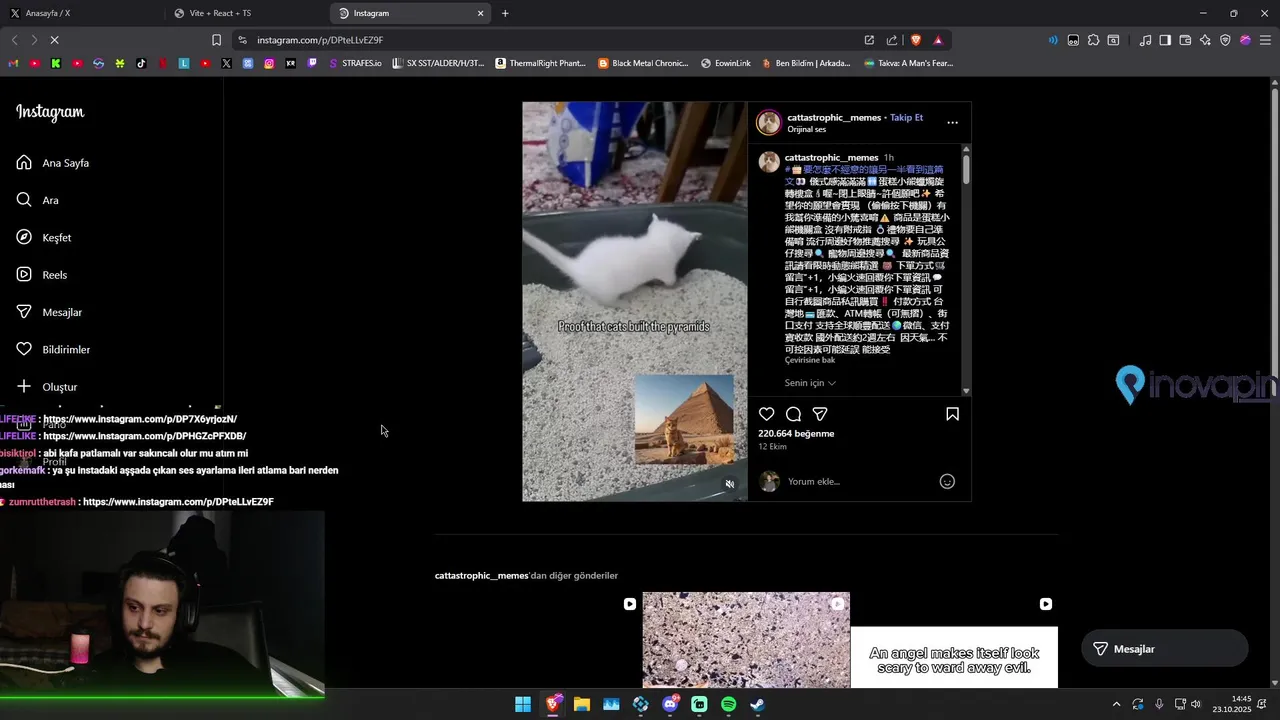The height and width of the screenshot is (720, 1280).
Task: Open the Ara search option
Action: 38,200
